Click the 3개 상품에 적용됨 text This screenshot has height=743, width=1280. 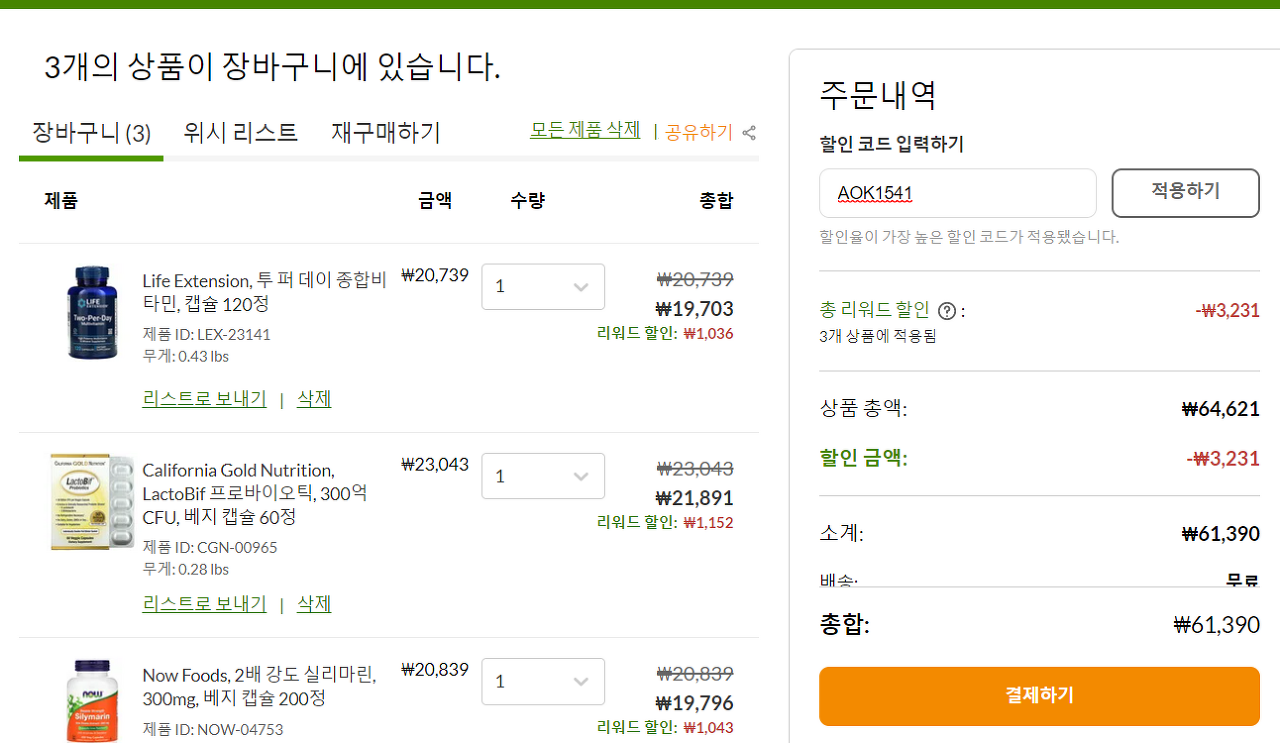coord(877,336)
